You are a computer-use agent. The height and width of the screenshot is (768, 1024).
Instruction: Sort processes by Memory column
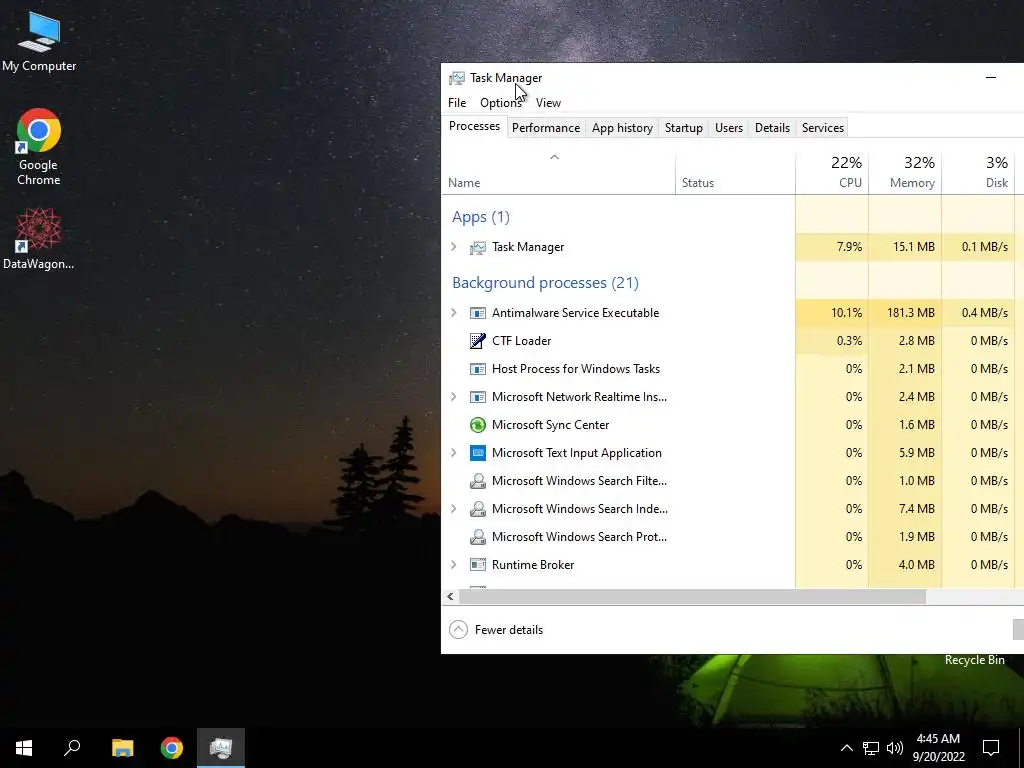pyautogui.click(x=905, y=173)
